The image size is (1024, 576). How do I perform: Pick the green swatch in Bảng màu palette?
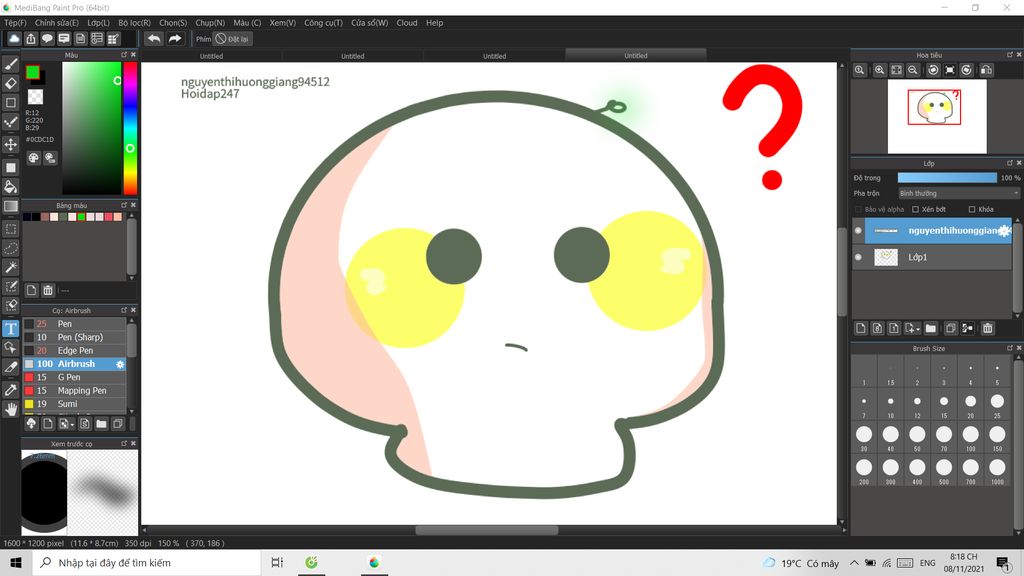(81, 217)
